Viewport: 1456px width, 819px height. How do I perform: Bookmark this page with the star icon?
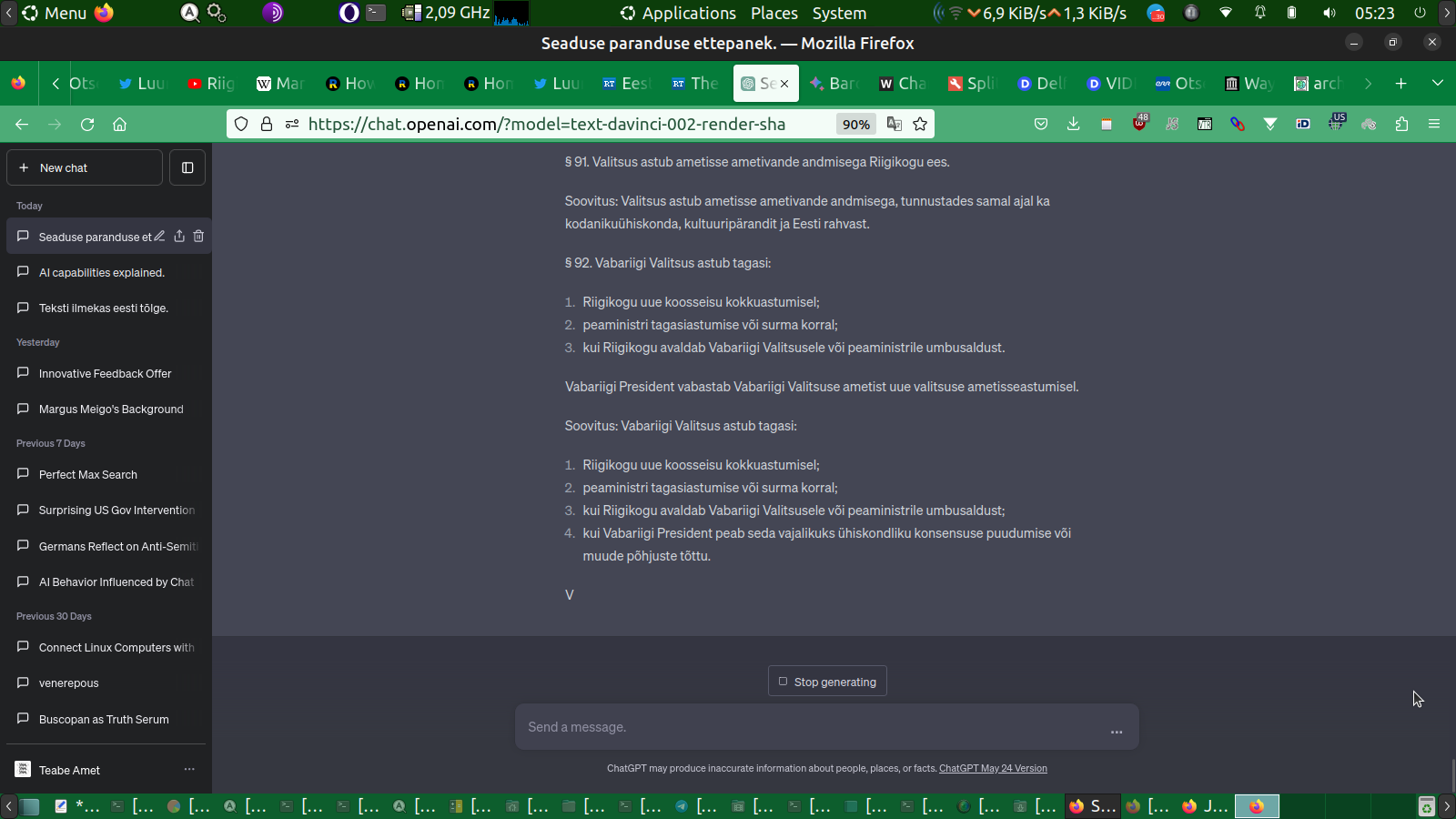point(920,124)
